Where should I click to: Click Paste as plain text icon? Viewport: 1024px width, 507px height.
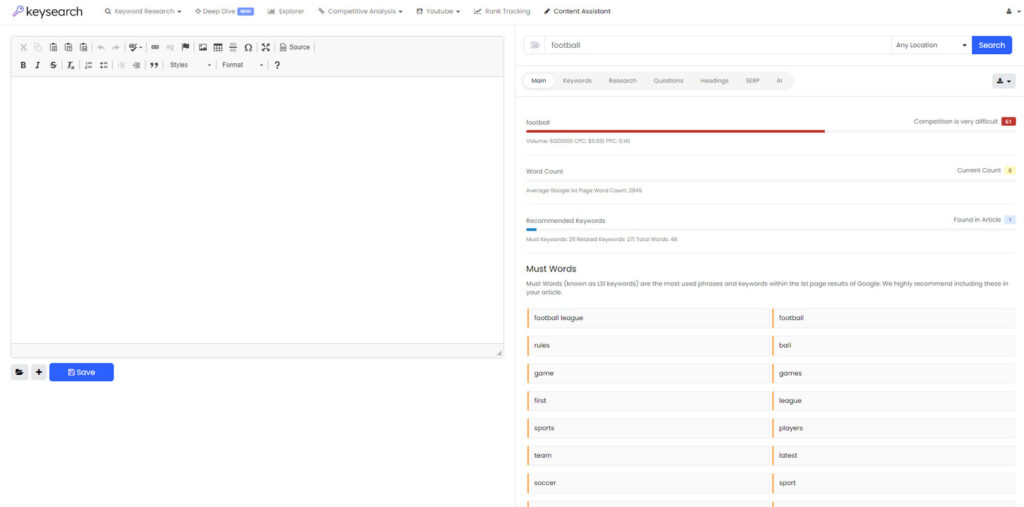click(69, 47)
